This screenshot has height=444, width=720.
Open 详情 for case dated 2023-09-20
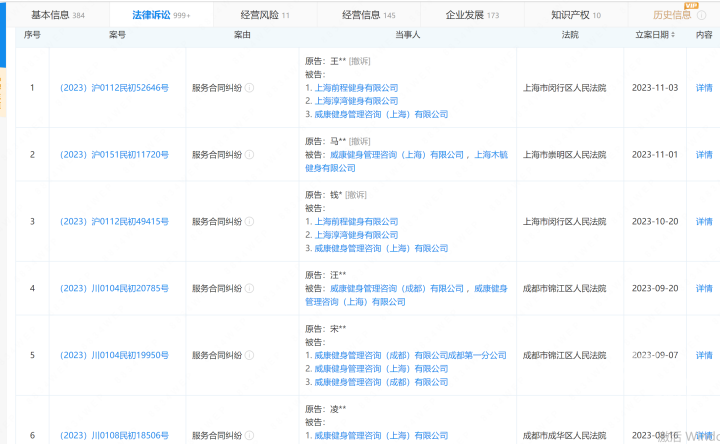click(x=704, y=288)
